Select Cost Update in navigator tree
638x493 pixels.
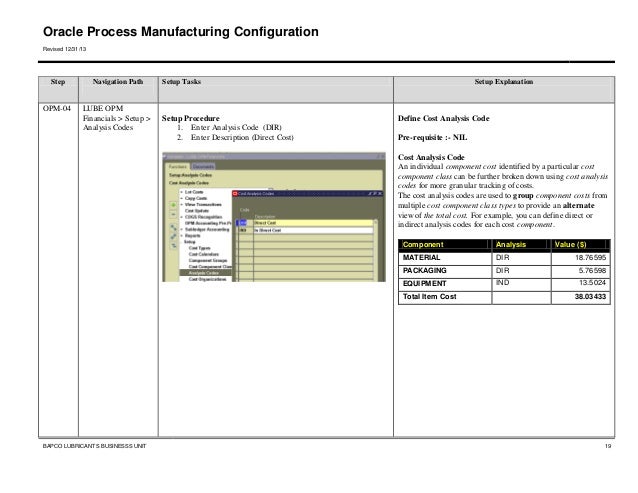pos(197,211)
